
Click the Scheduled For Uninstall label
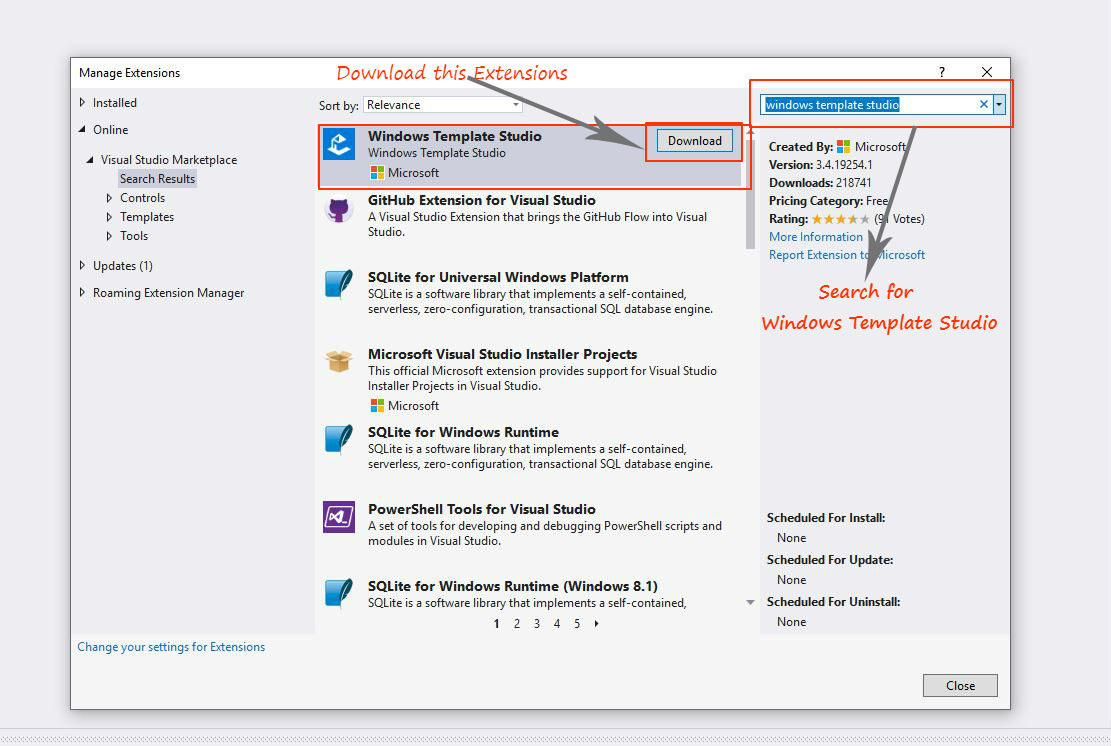pos(833,601)
